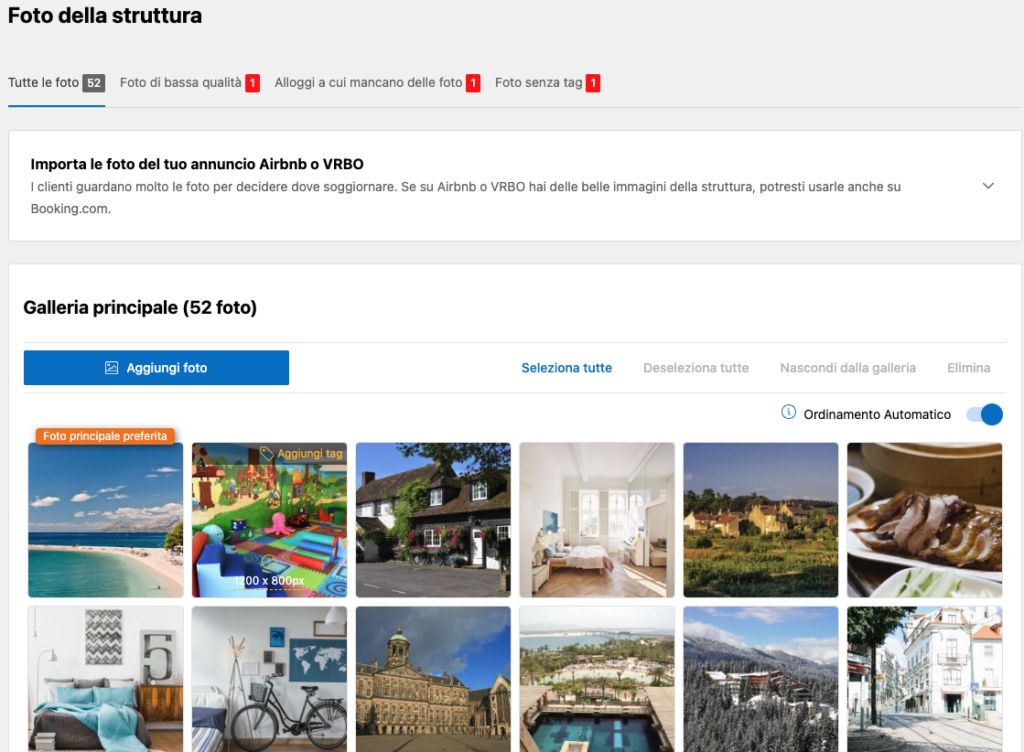Click the info icon beside Ordinamento Automatico
Image resolution: width=1024 pixels, height=752 pixels.
pyautogui.click(x=788, y=413)
